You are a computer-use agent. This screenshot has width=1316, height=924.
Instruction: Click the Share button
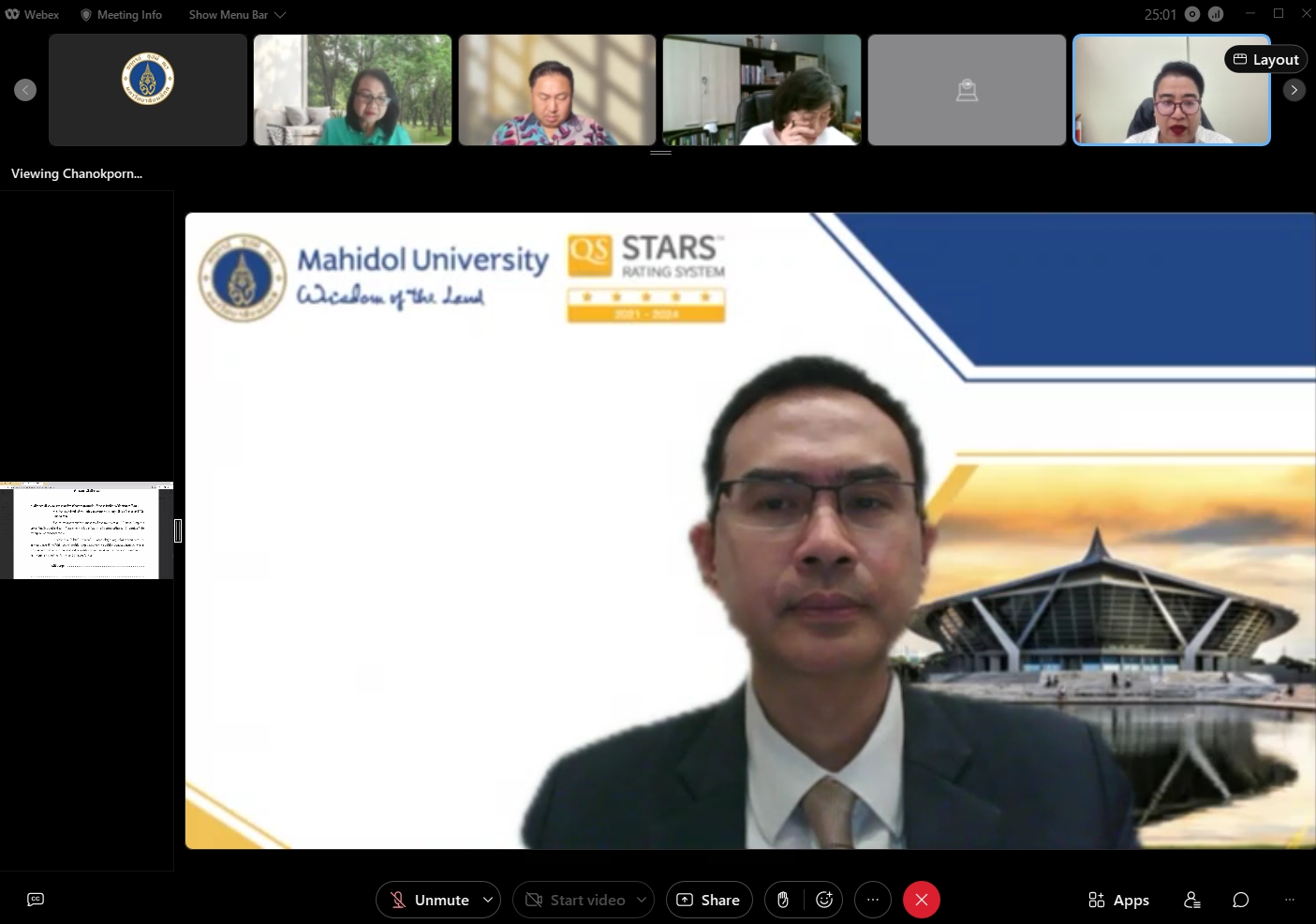708,900
